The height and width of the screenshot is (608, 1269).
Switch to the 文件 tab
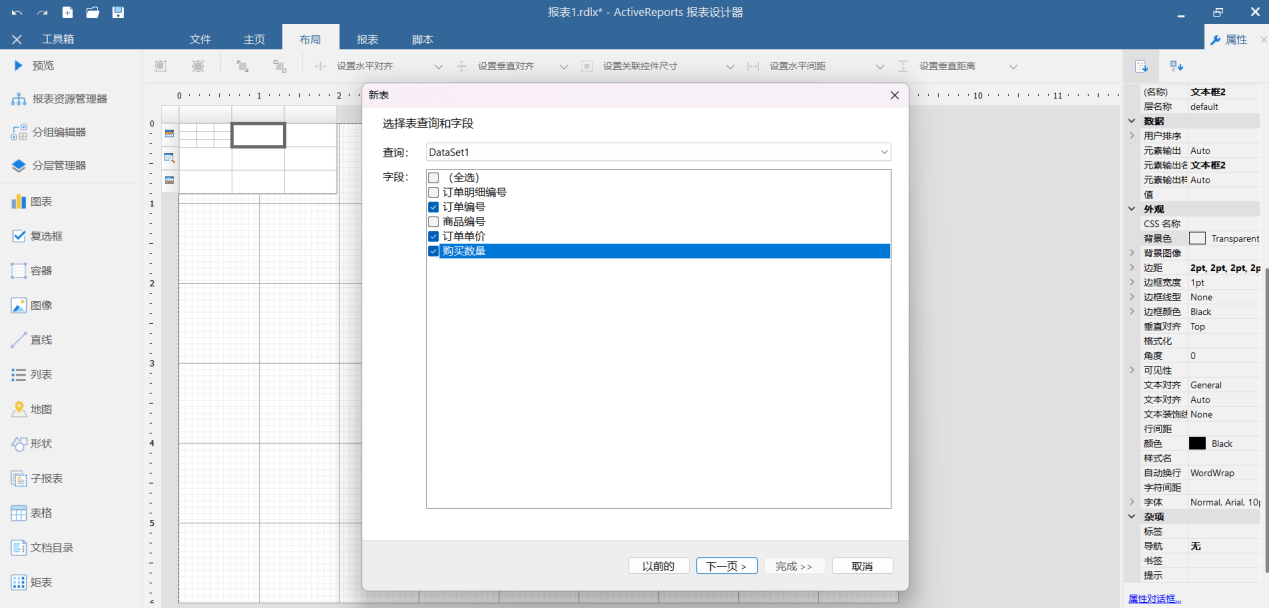point(200,39)
